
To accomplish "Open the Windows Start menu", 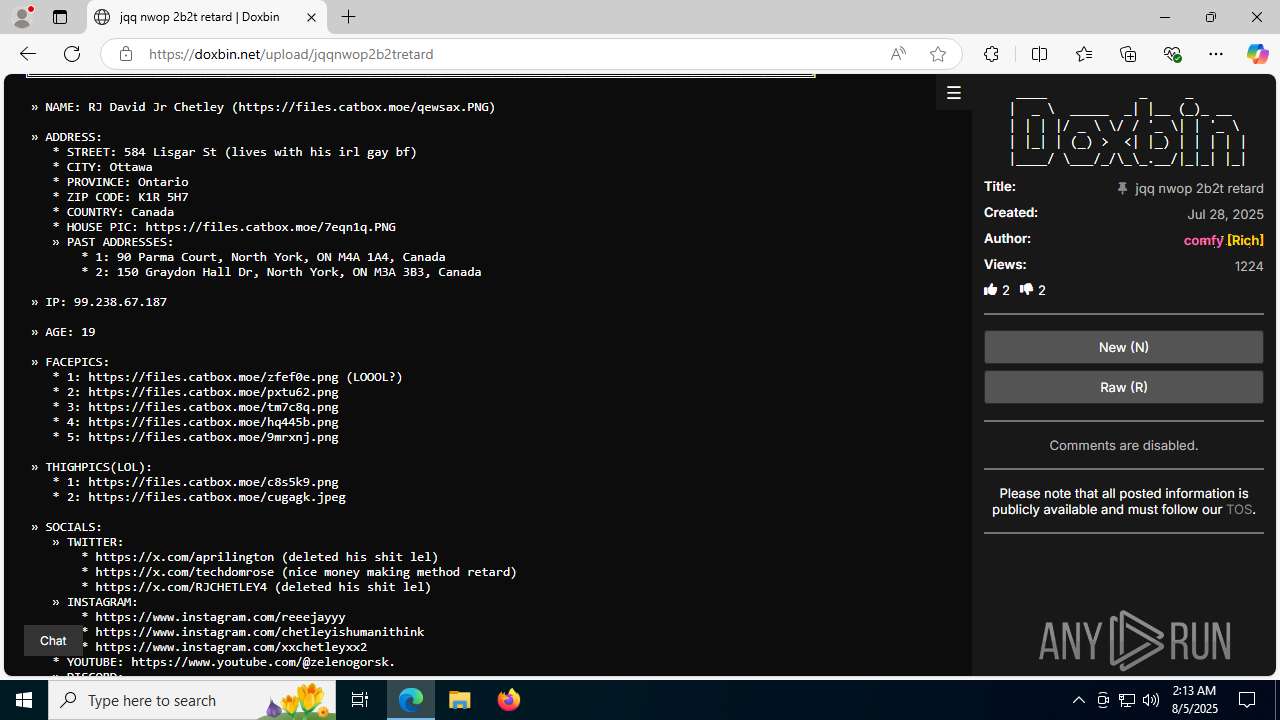I will [24, 700].
